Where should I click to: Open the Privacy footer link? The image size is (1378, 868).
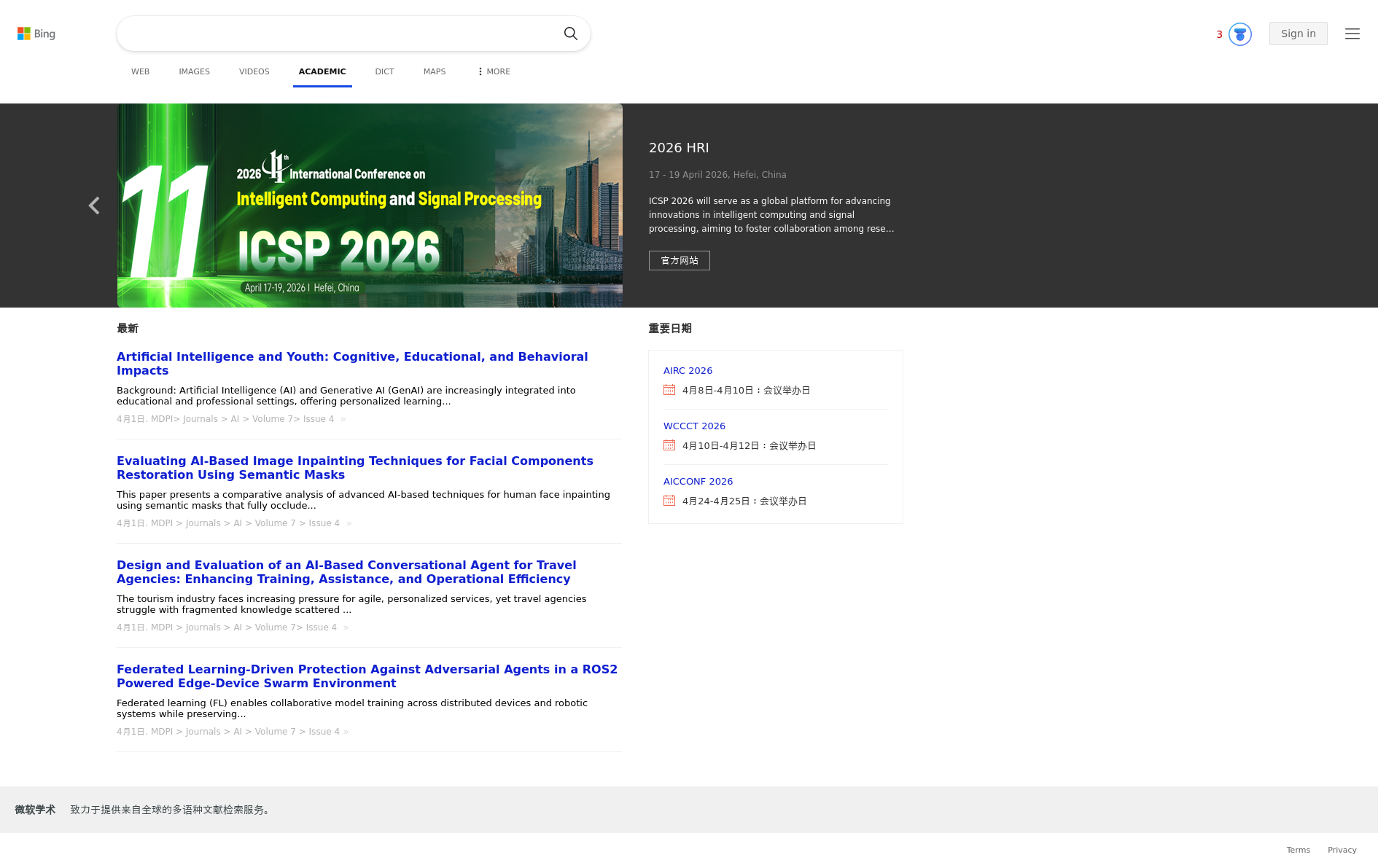point(1342,850)
